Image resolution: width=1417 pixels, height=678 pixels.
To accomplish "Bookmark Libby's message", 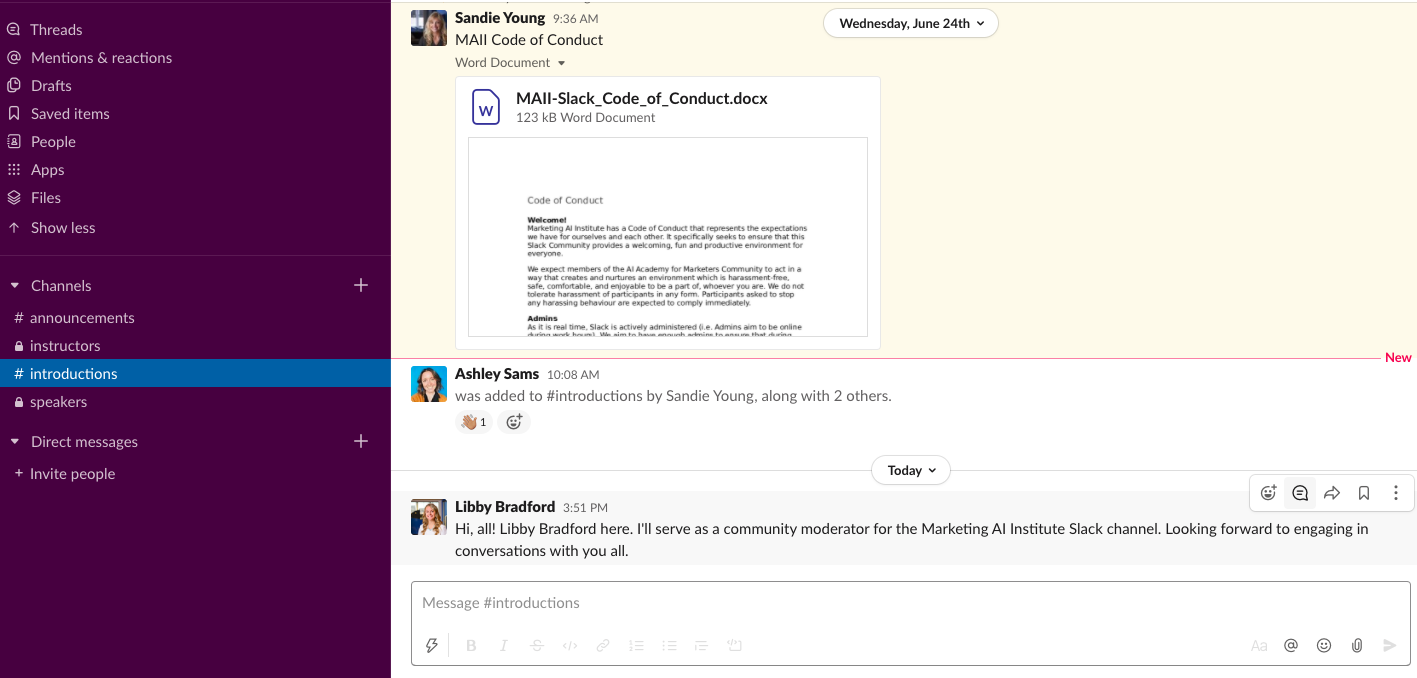I will (1364, 493).
